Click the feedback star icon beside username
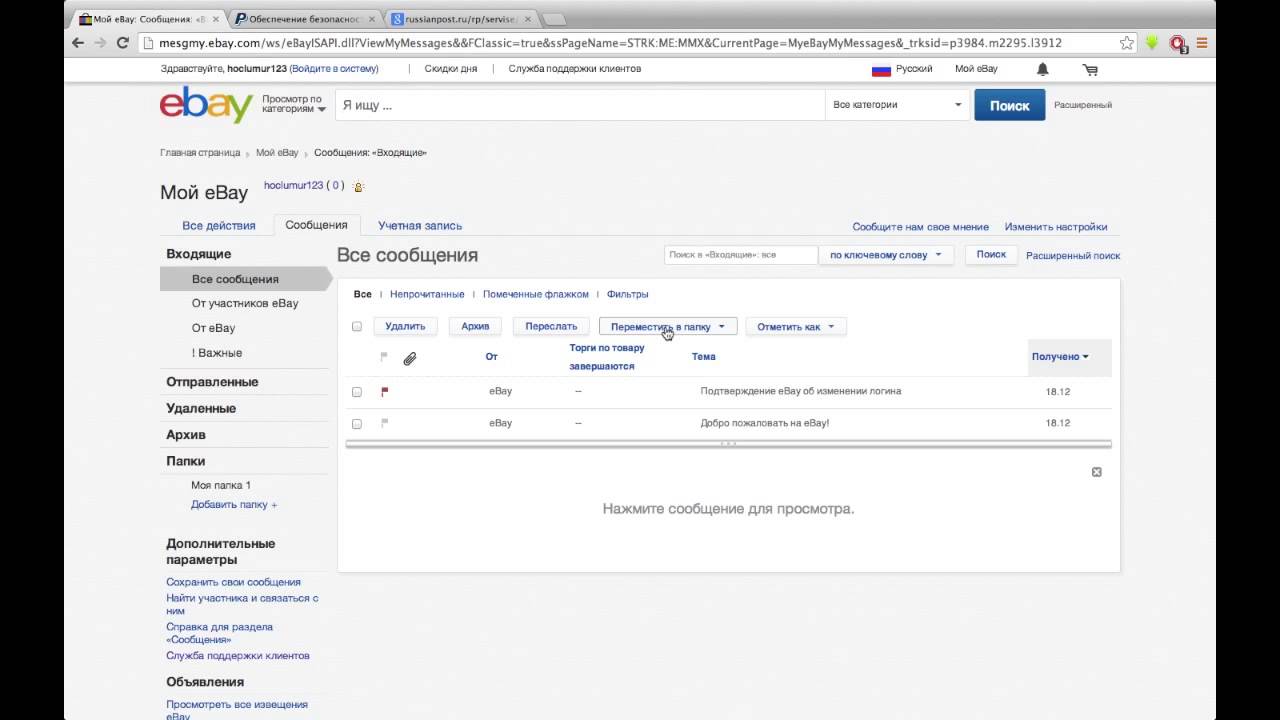Image resolution: width=1280 pixels, height=720 pixels. click(x=359, y=186)
